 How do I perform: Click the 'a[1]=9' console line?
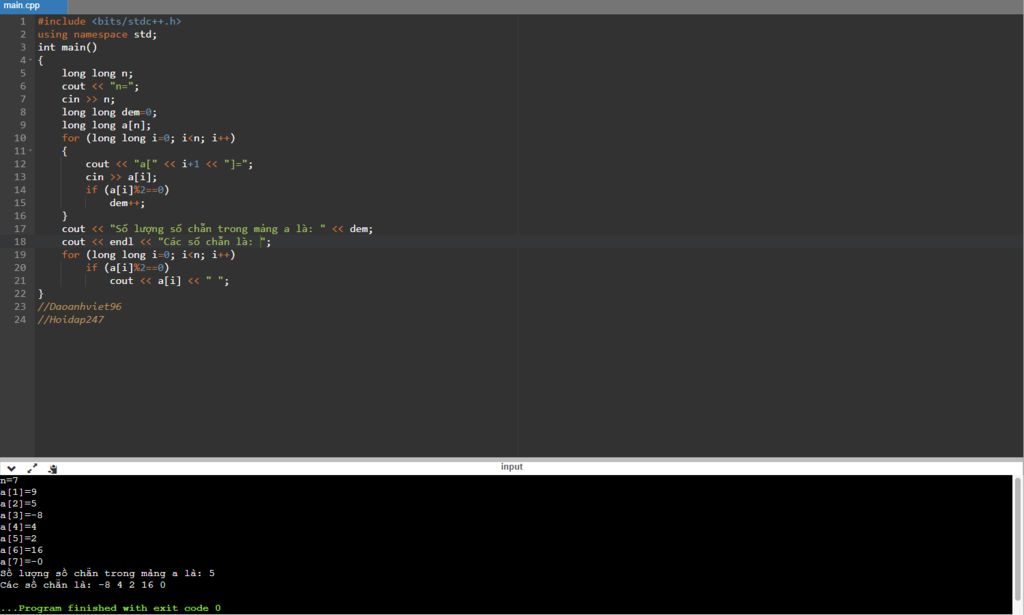coord(18,492)
